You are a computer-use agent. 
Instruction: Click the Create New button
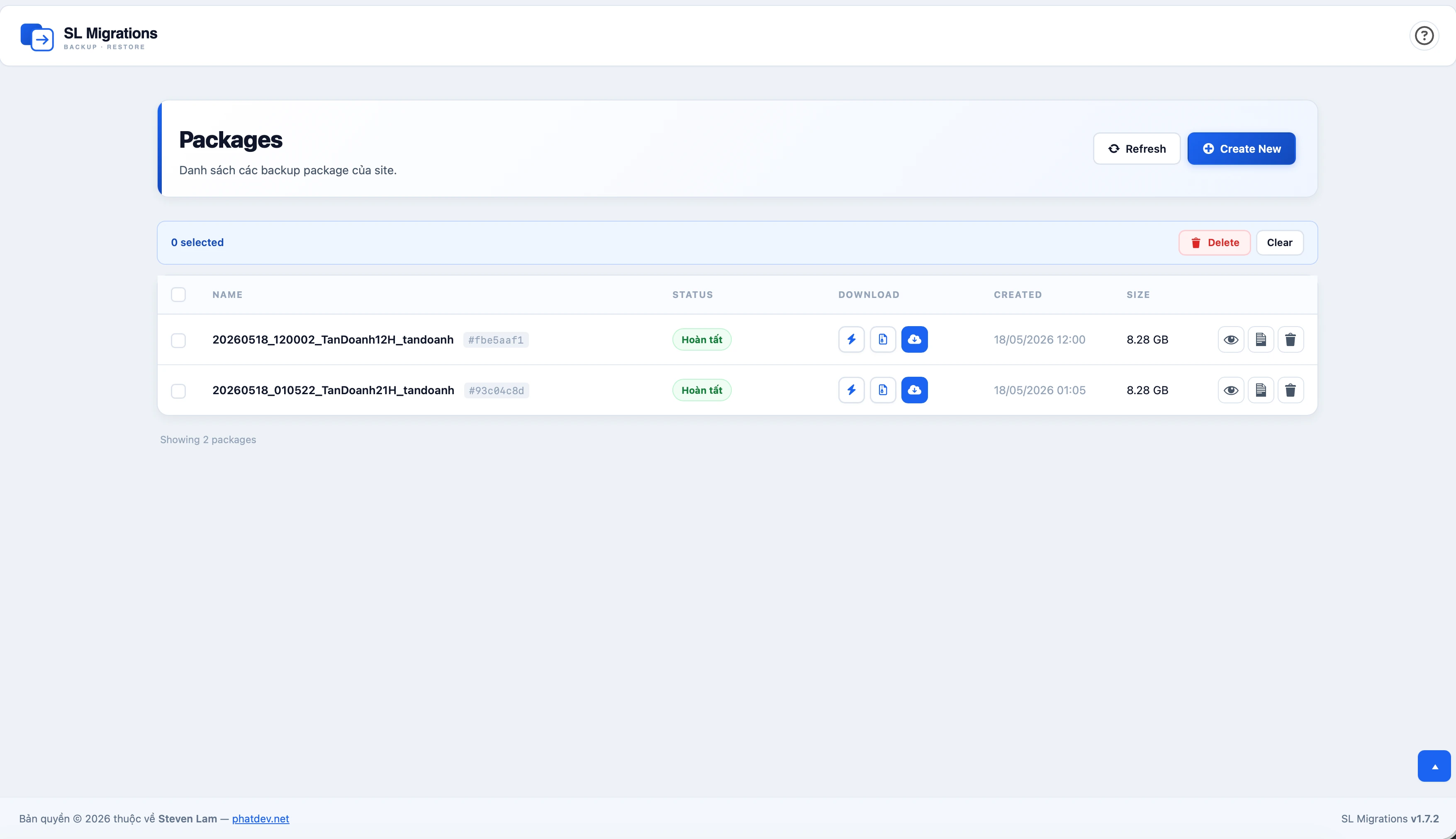pos(1241,149)
